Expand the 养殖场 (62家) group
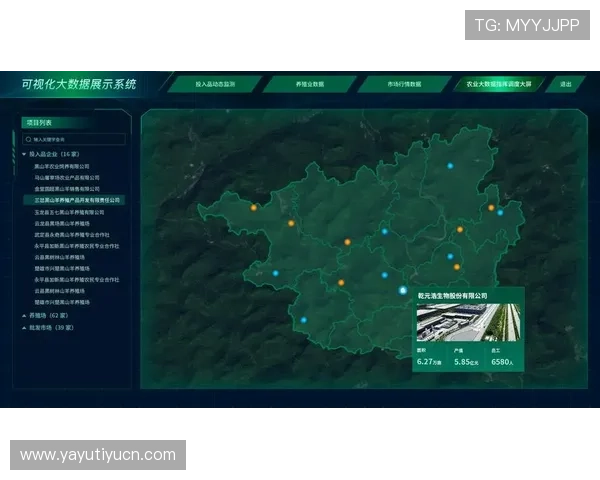The image size is (600, 480). 24,316
